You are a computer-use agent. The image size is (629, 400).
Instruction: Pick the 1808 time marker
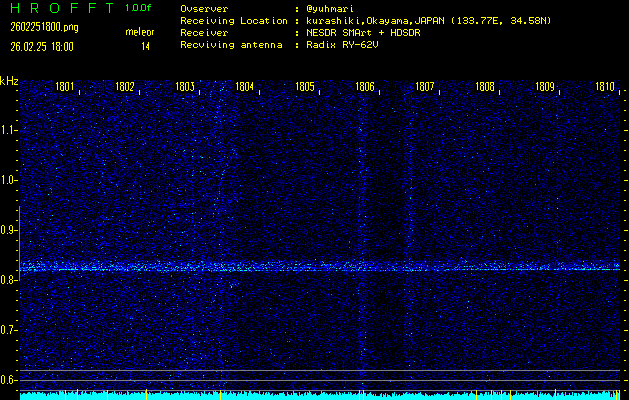point(485,87)
